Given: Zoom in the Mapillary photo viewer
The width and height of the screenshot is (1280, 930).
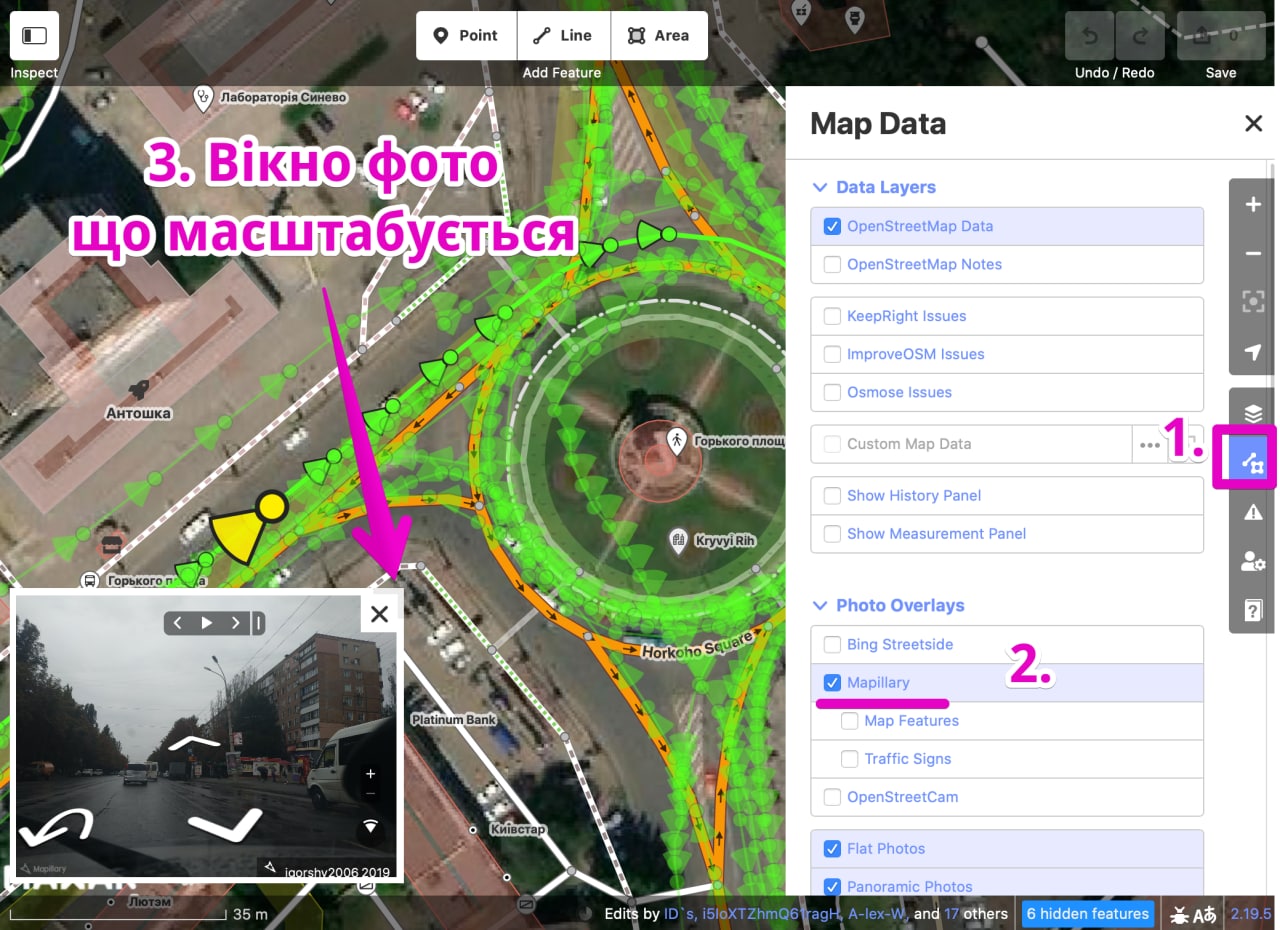Looking at the screenshot, I should pos(370,774).
